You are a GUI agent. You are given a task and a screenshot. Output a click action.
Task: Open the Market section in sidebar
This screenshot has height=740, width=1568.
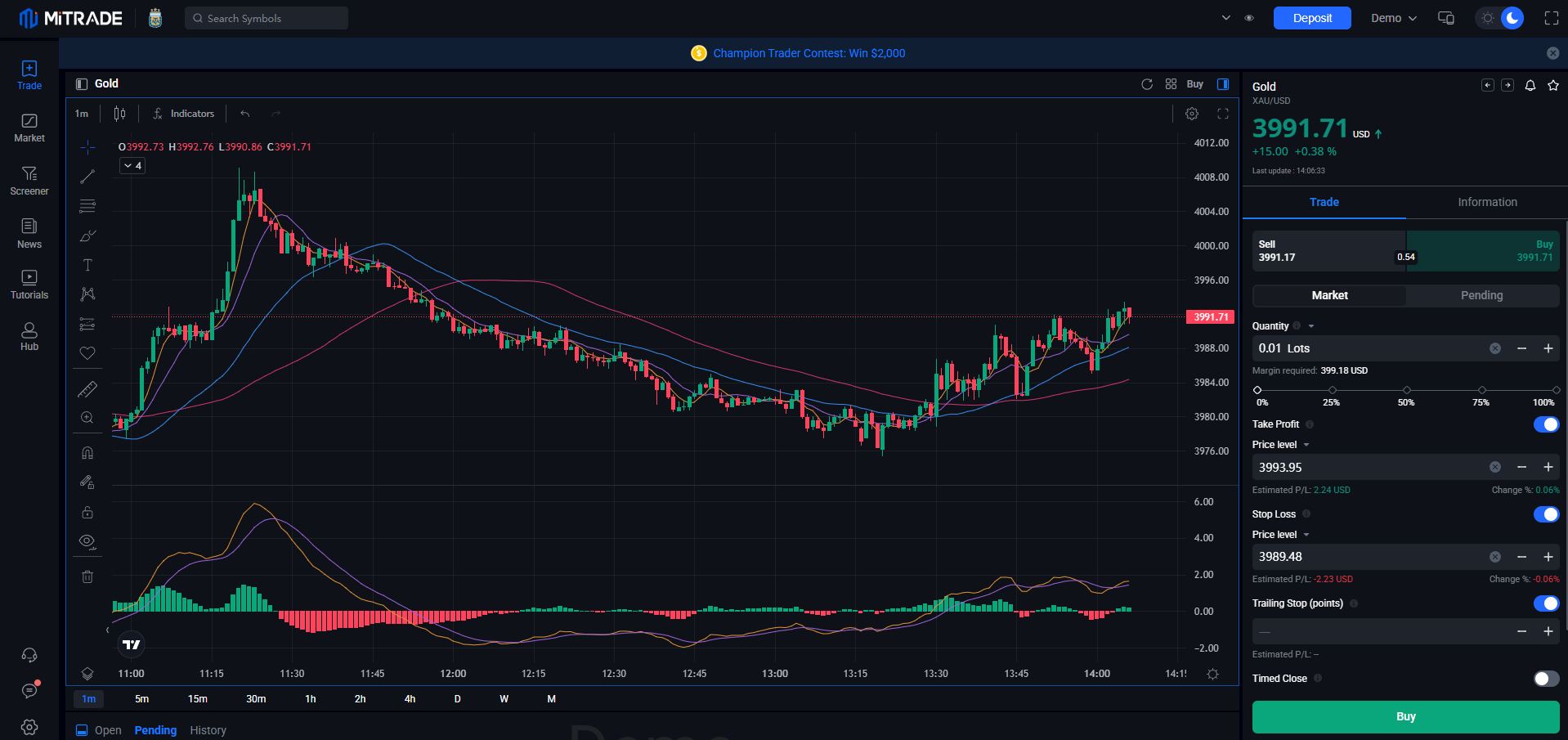pos(29,128)
